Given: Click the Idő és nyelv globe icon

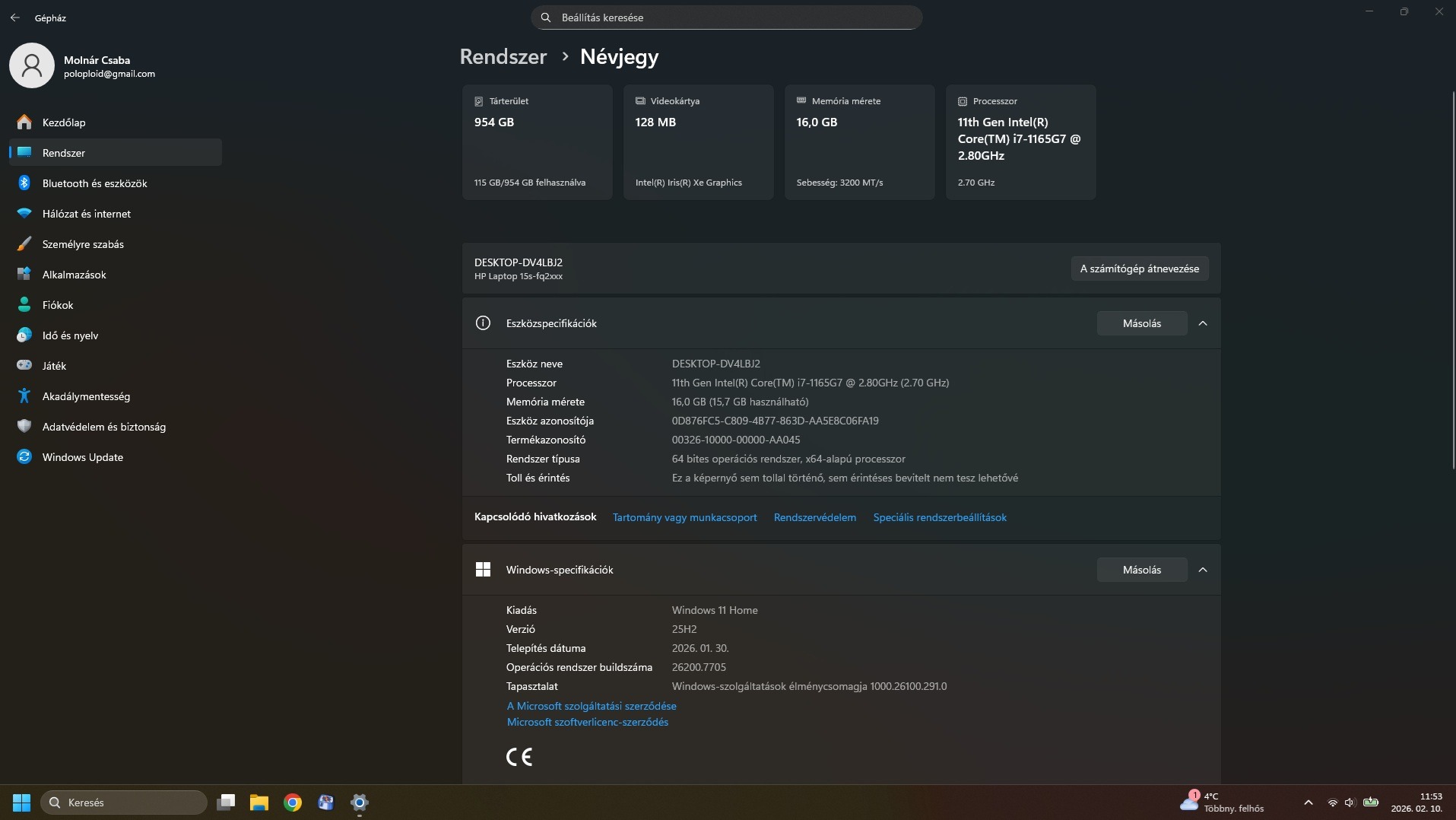Looking at the screenshot, I should pos(24,335).
